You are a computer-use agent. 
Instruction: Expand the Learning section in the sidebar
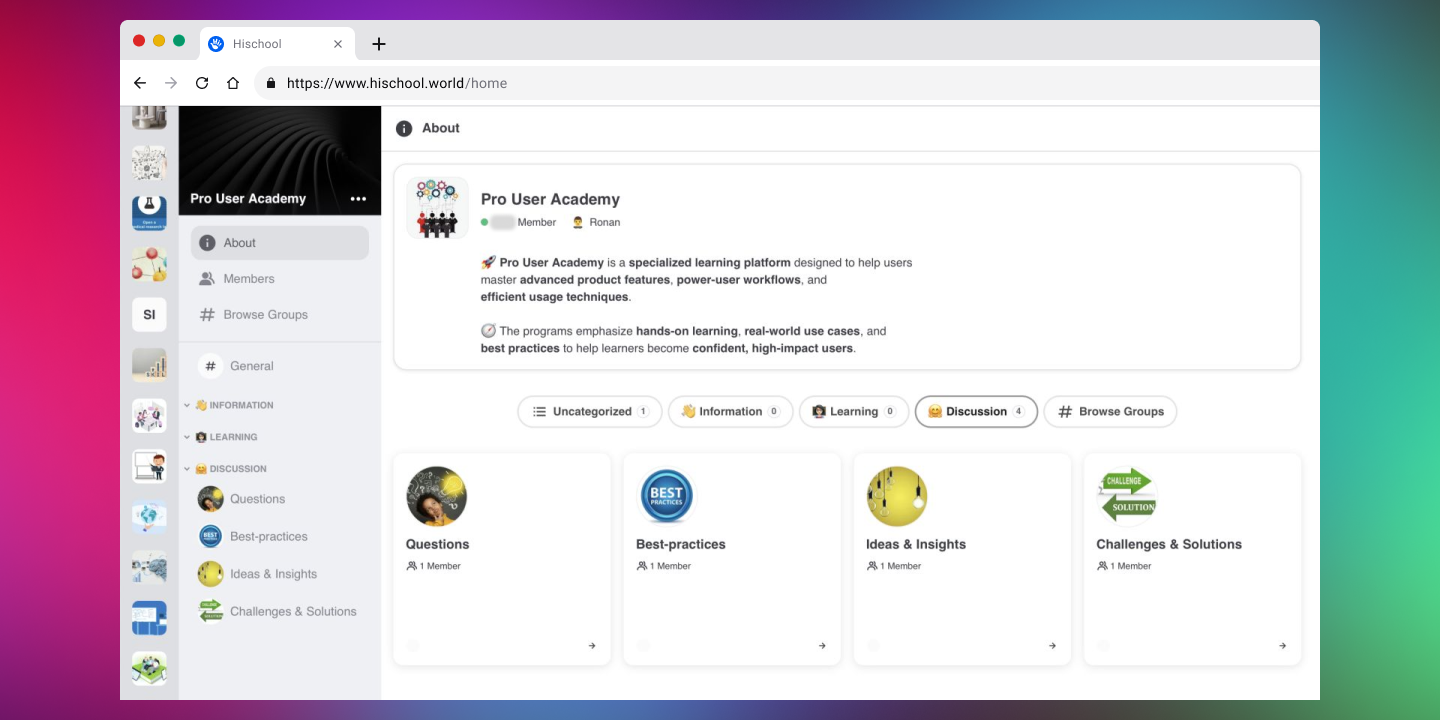pyautogui.click(x=187, y=437)
